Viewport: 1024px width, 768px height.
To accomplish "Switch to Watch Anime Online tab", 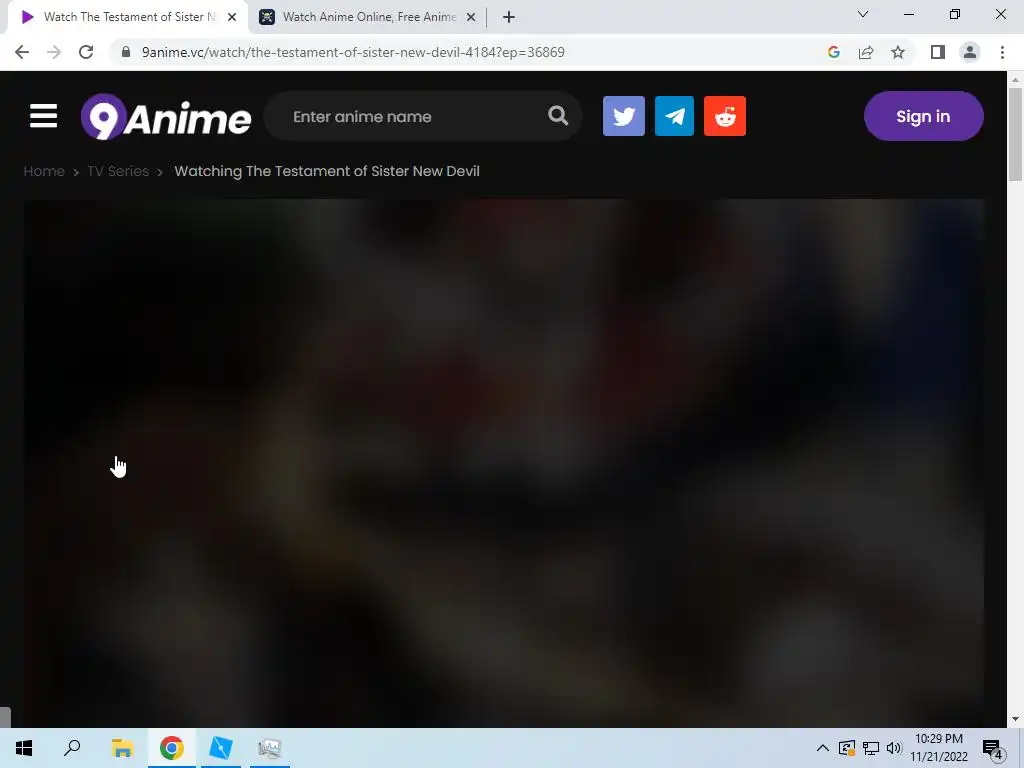I will tap(369, 17).
